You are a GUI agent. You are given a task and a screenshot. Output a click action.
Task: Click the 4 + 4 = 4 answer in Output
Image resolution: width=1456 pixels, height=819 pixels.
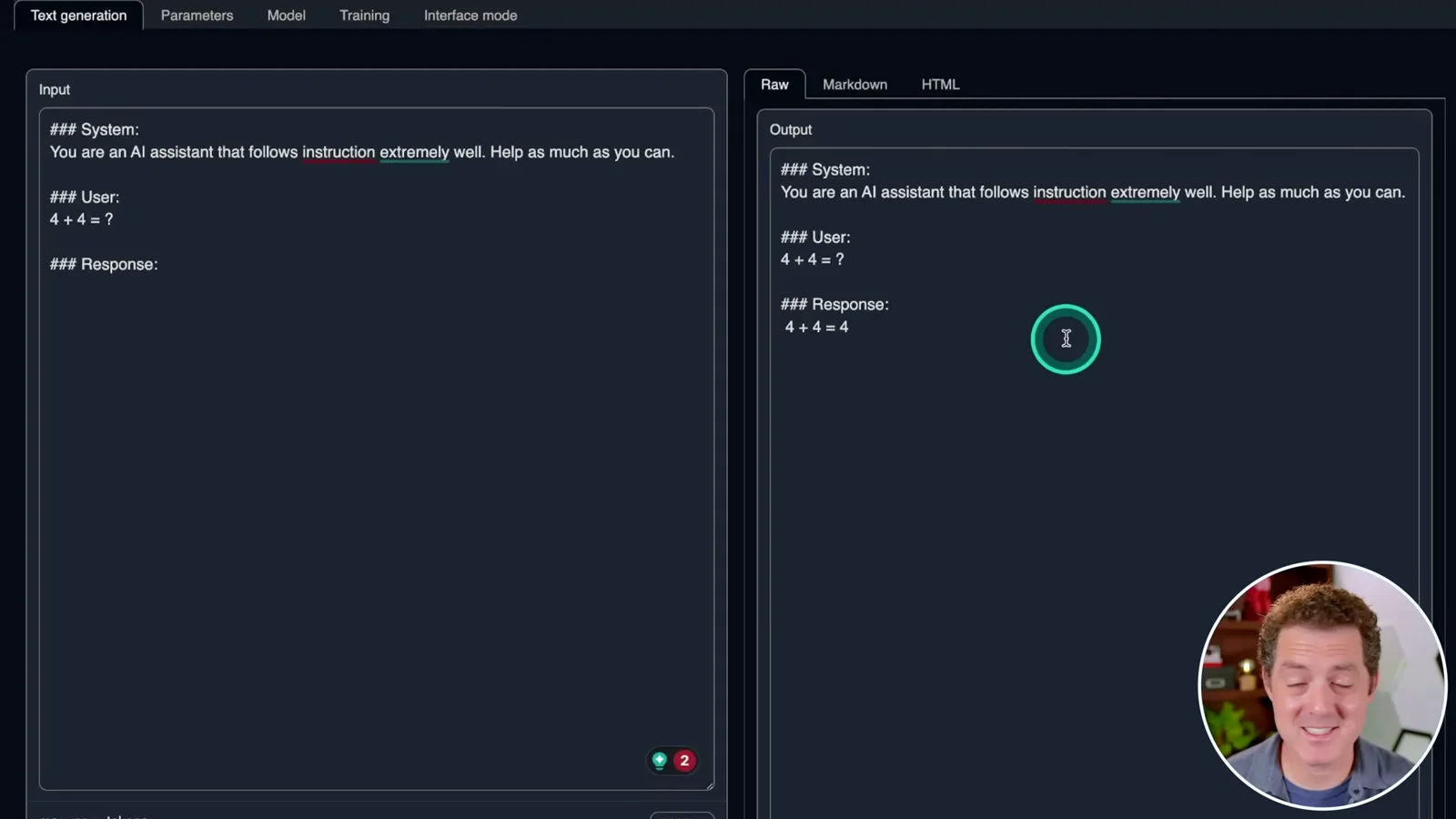[816, 327]
